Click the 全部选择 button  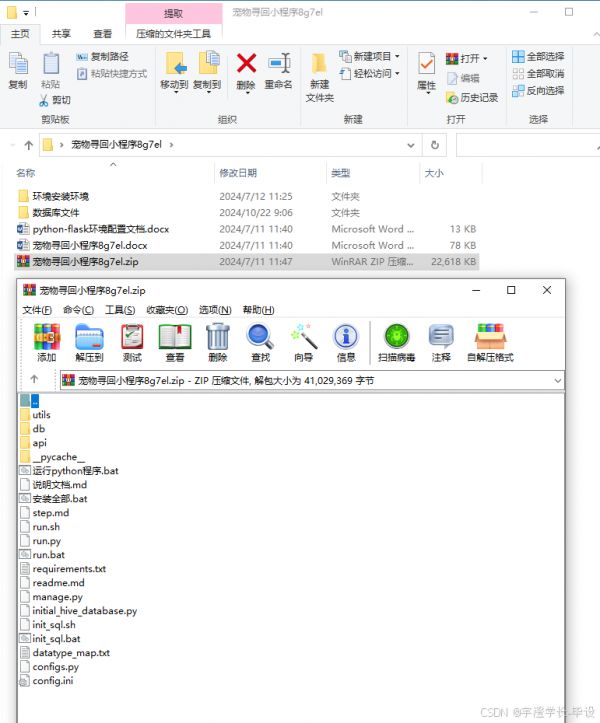point(538,57)
